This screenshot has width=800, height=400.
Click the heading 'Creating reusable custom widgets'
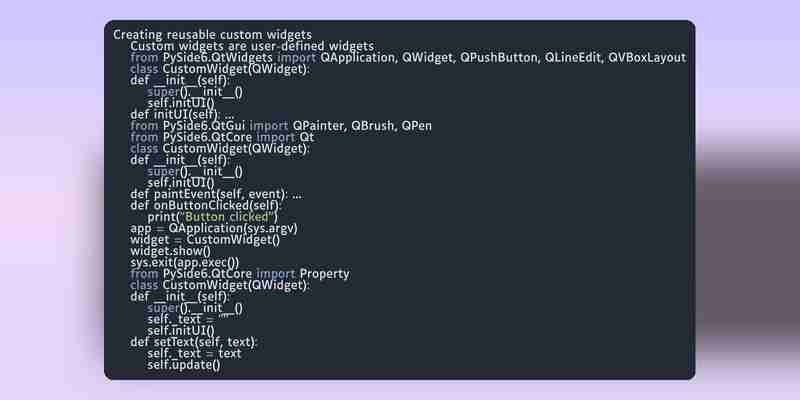(212, 35)
